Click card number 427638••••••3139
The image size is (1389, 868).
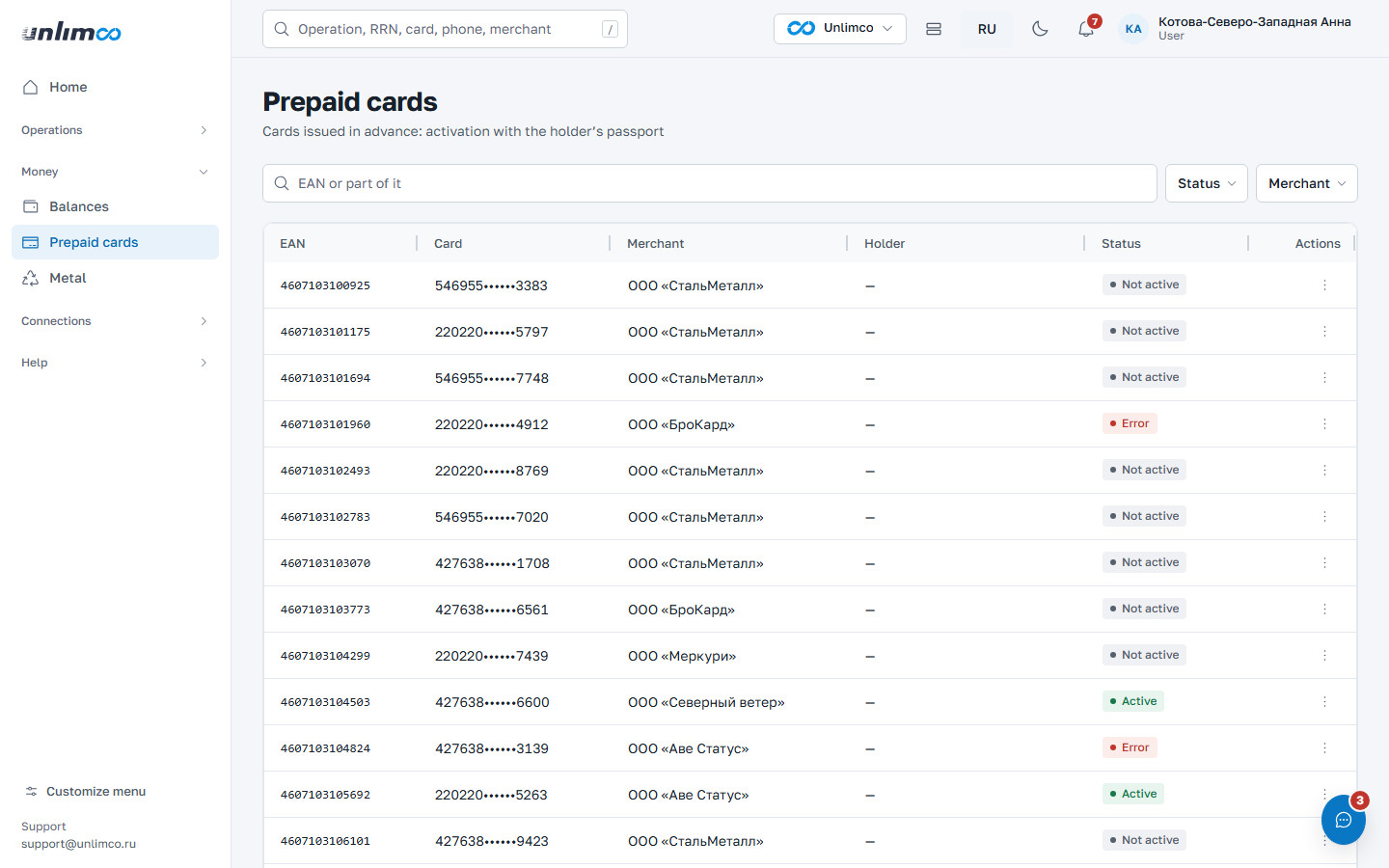[x=491, y=748]
